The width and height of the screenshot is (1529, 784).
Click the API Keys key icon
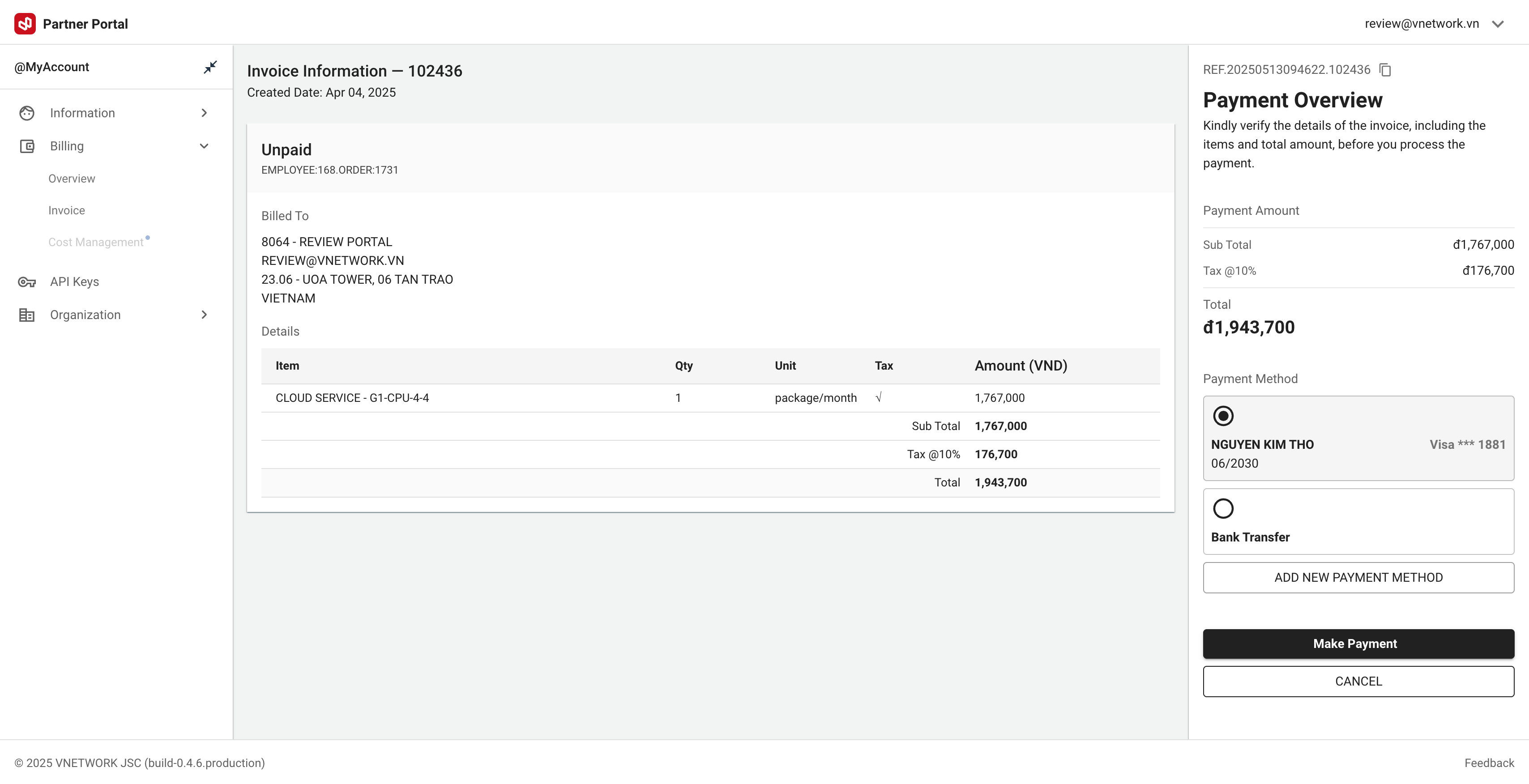pyautogui.click(x=27, y=282)
